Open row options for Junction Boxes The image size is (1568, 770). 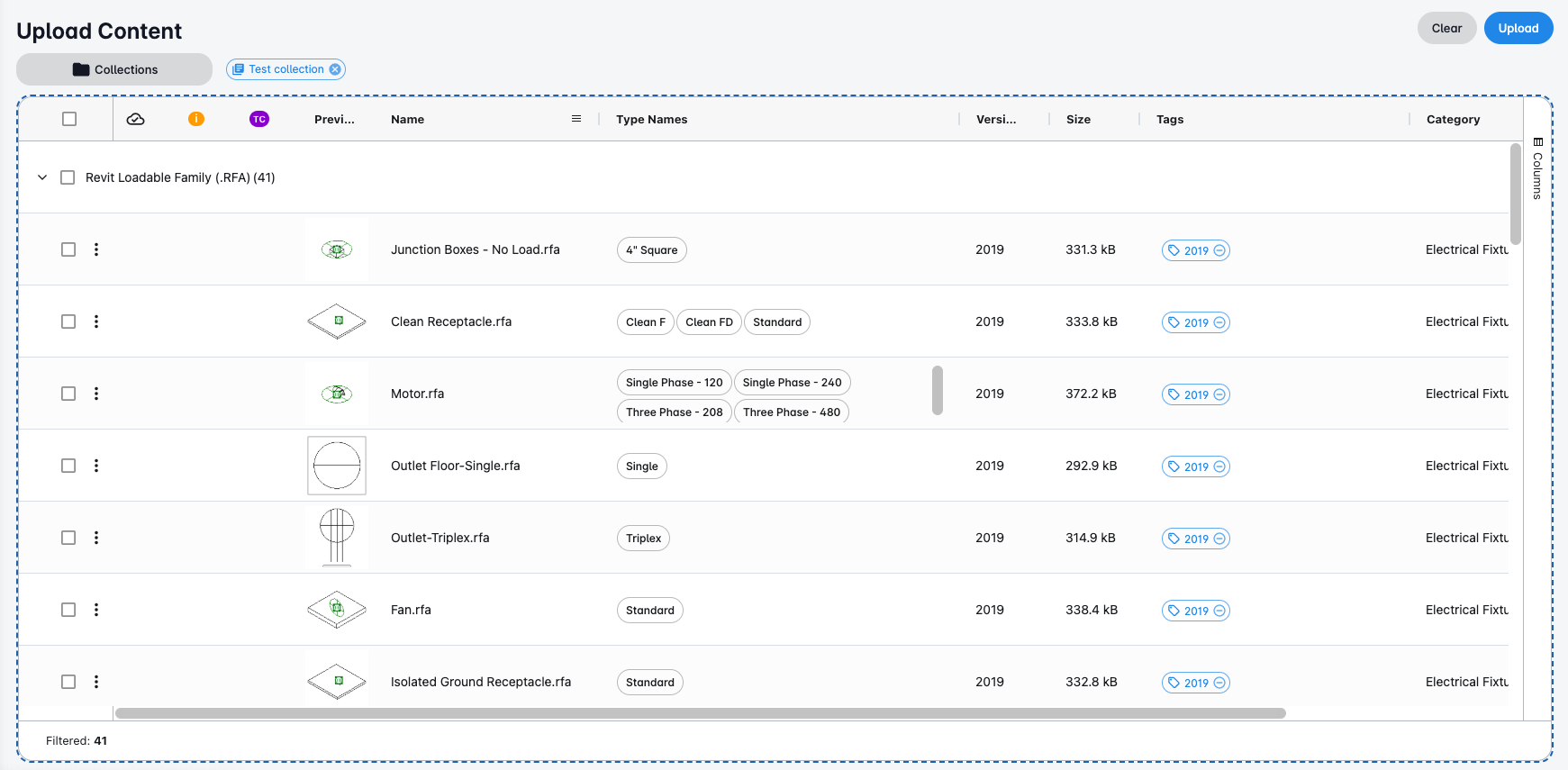96,249
